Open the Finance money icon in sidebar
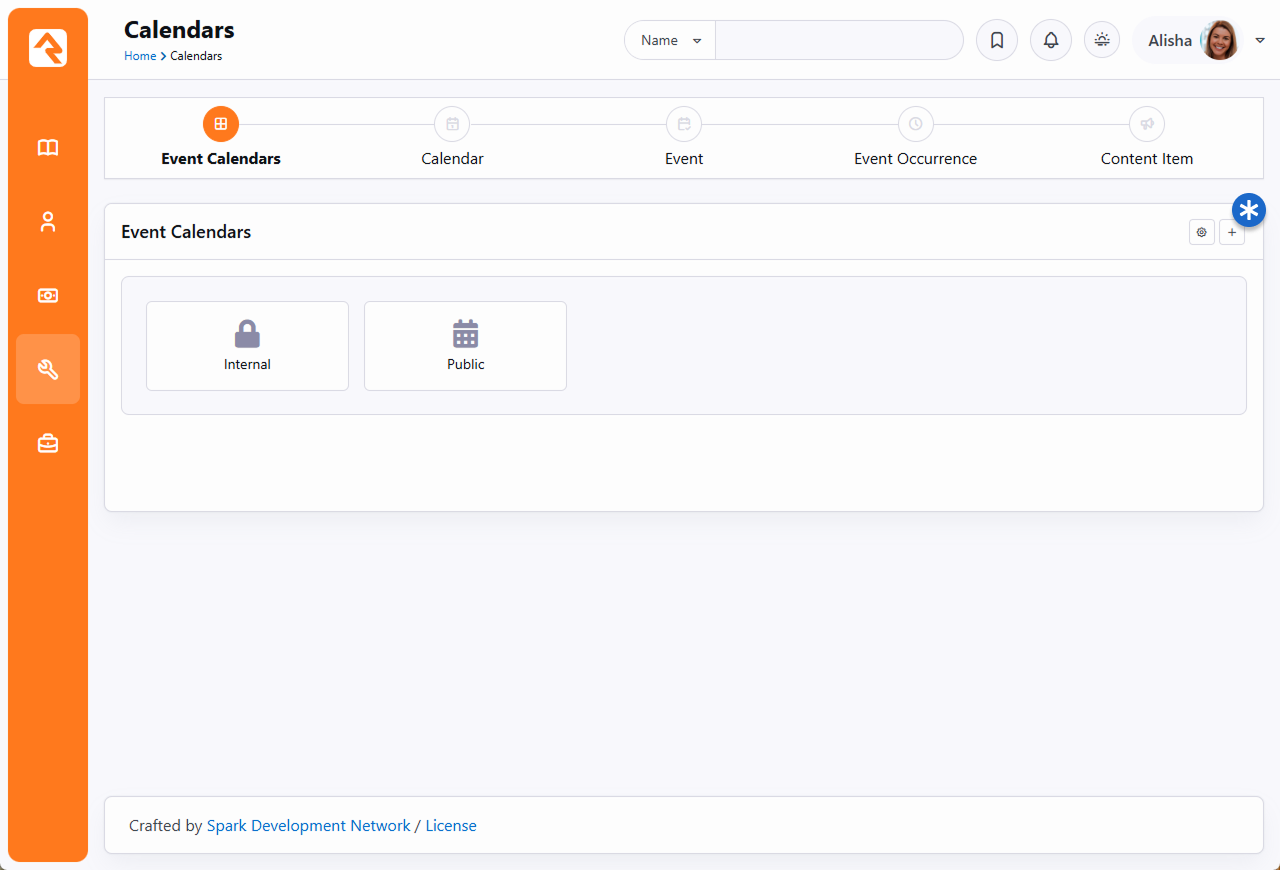The image size is (1280, 870). pyautogui.click(x=48, y=296)
